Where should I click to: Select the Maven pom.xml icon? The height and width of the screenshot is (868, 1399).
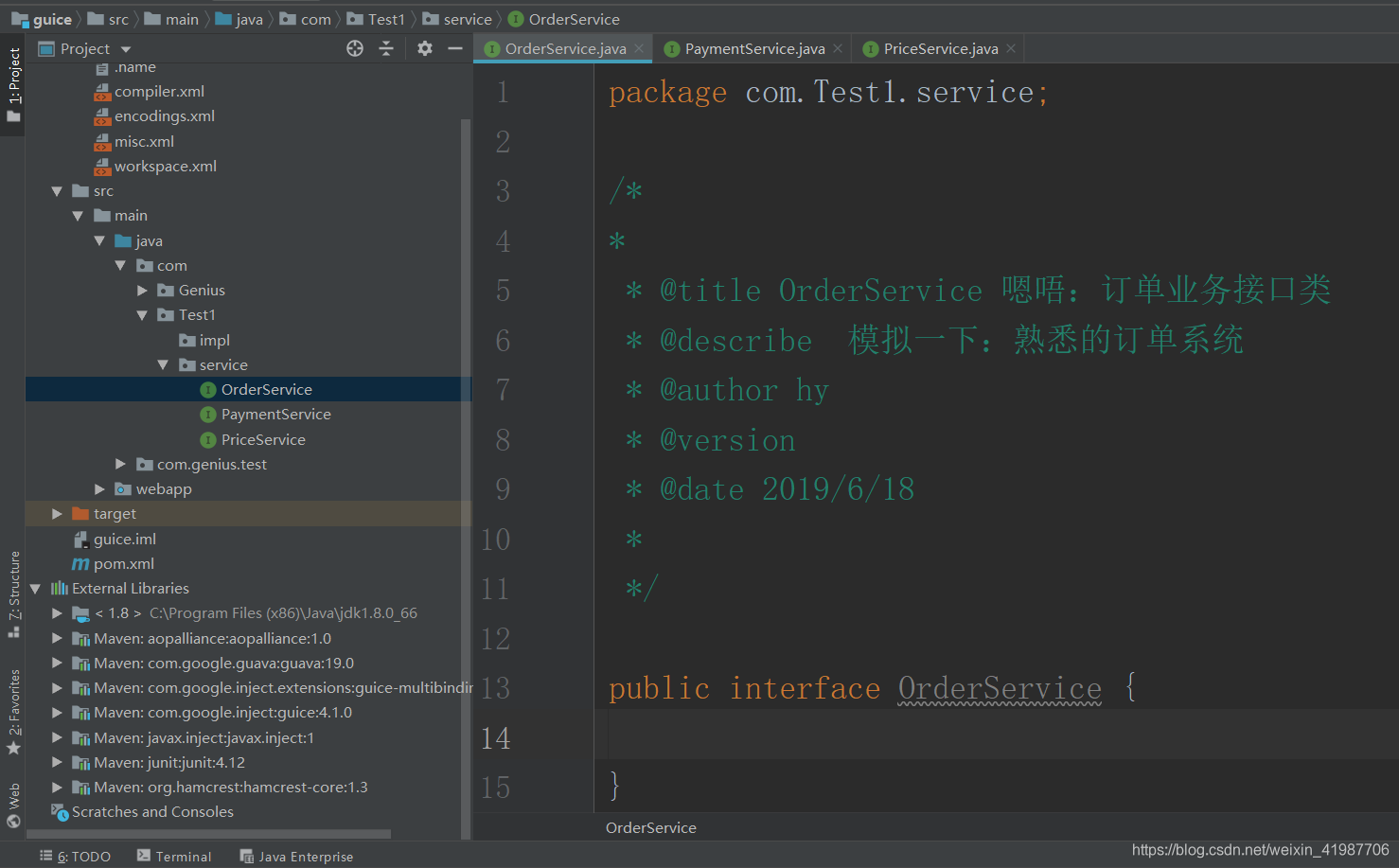(81, 564)
